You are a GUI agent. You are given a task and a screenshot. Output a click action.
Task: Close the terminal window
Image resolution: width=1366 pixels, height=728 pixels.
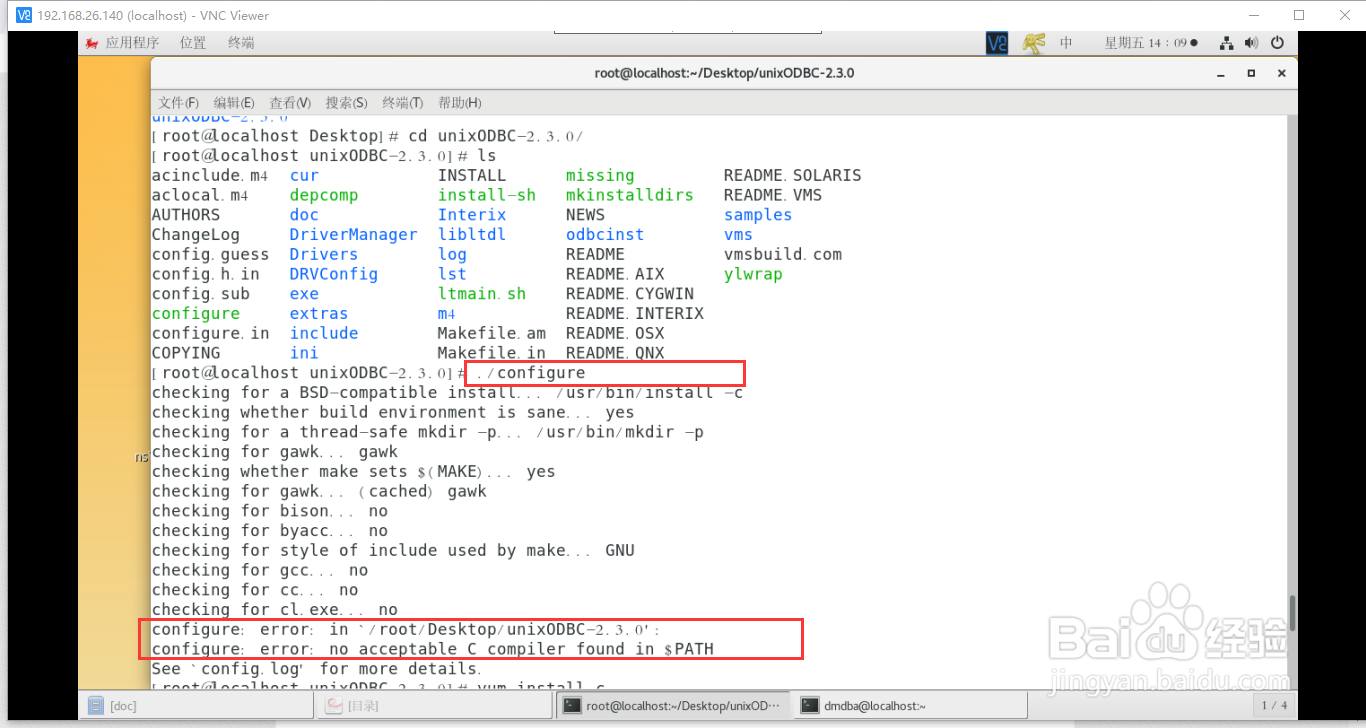[1282, 73]
